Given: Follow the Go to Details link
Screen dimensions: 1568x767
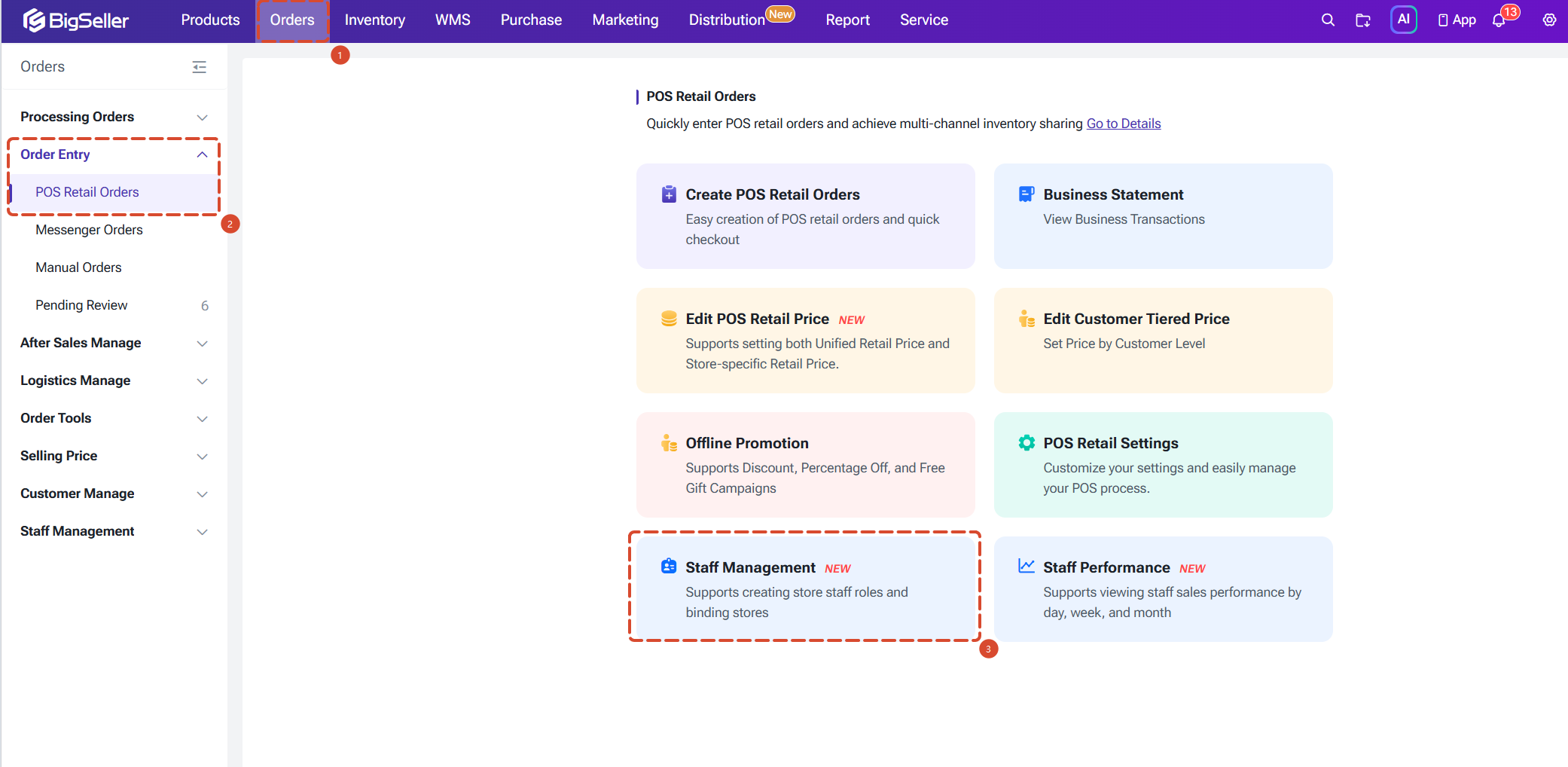Looking at the screenshot, I should pyautogui.click(x=1123, y=124).
